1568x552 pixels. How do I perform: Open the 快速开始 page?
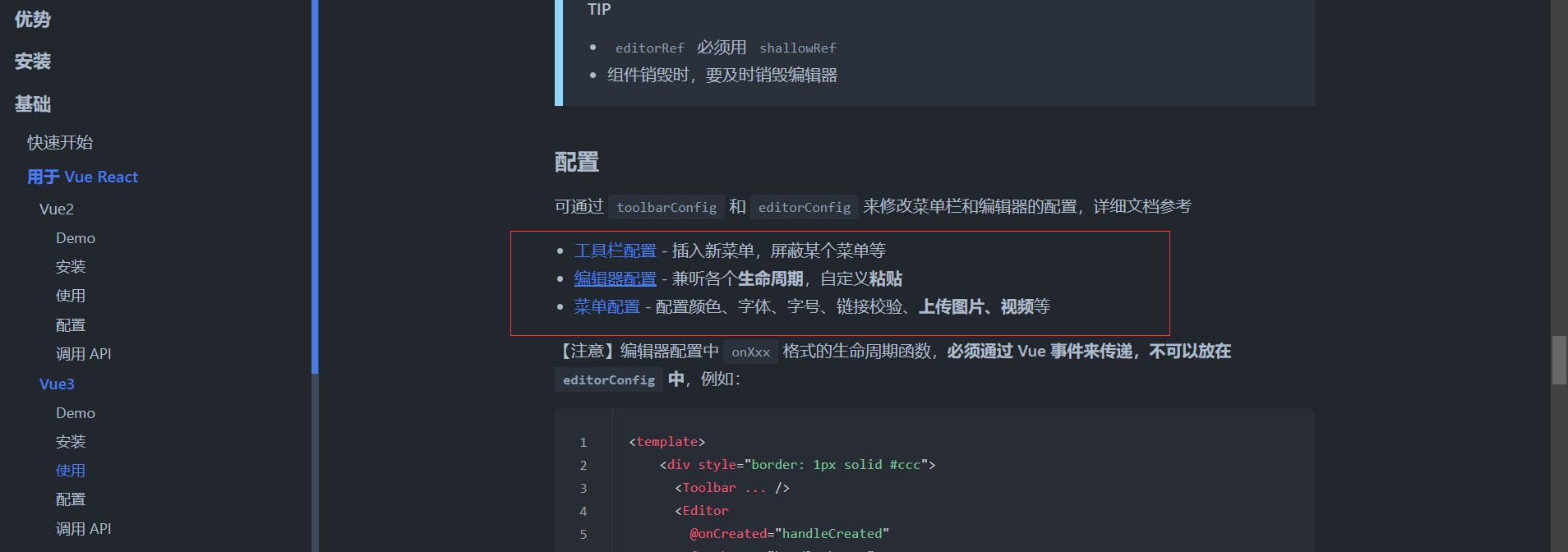(x=58, y=141)
